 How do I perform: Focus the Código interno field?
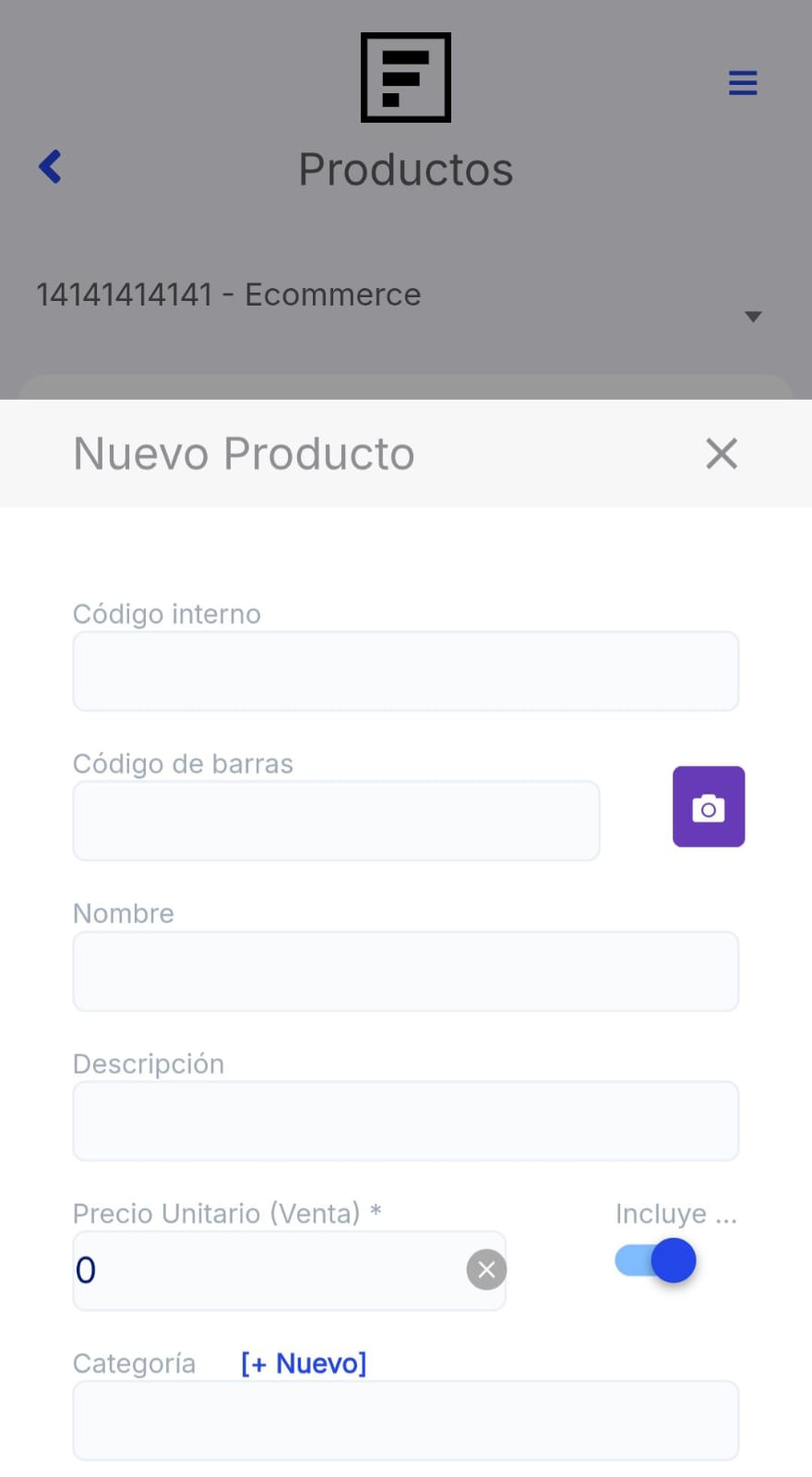(406, 671)
